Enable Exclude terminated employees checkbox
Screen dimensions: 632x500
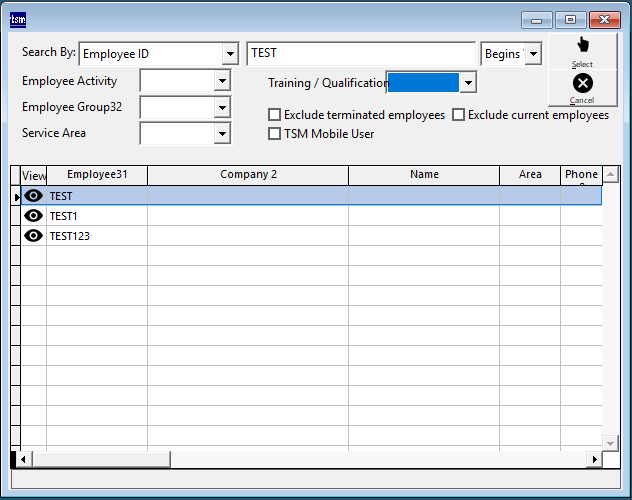tap(275, 115)
